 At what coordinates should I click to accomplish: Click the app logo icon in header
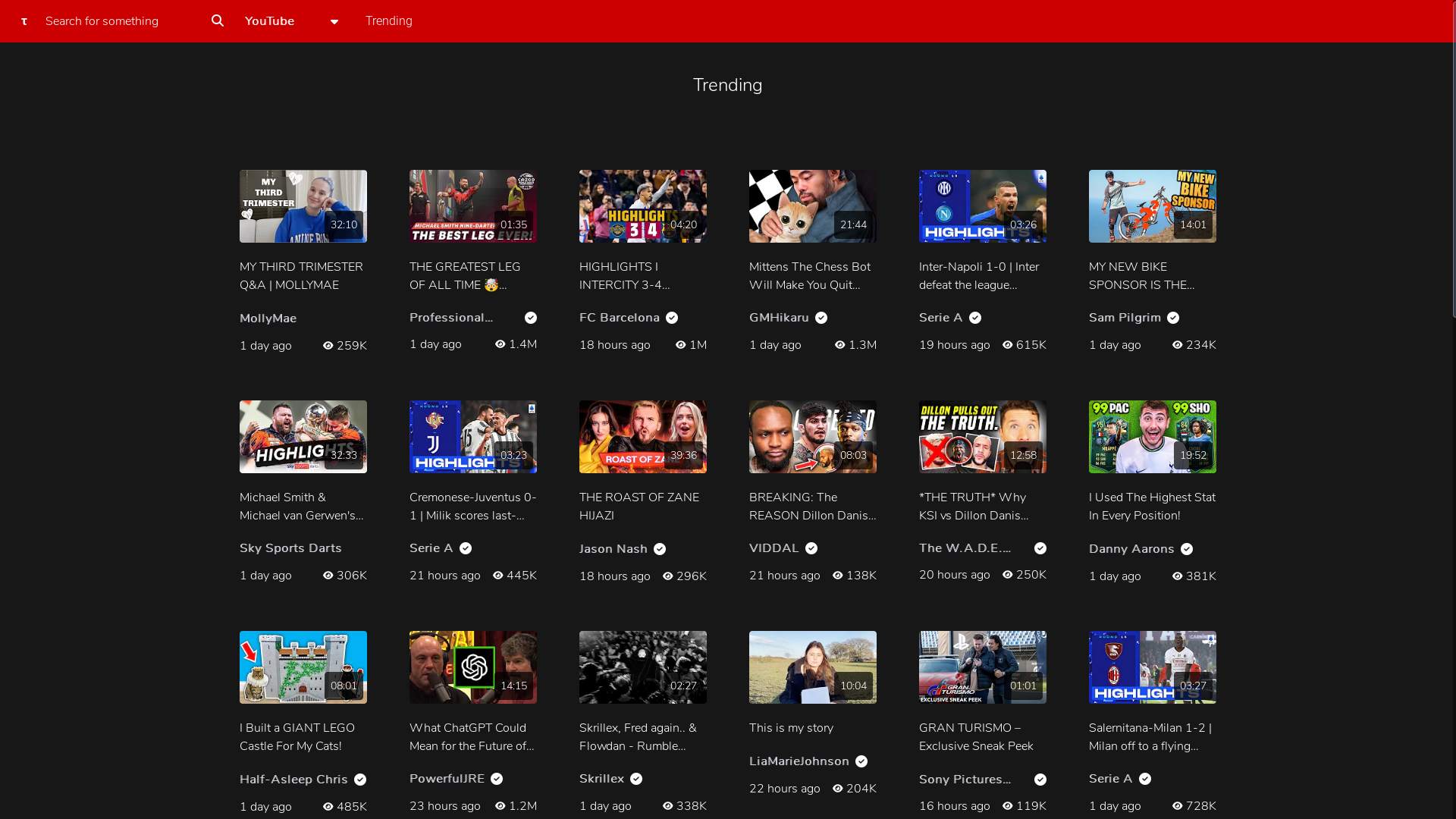24,21
